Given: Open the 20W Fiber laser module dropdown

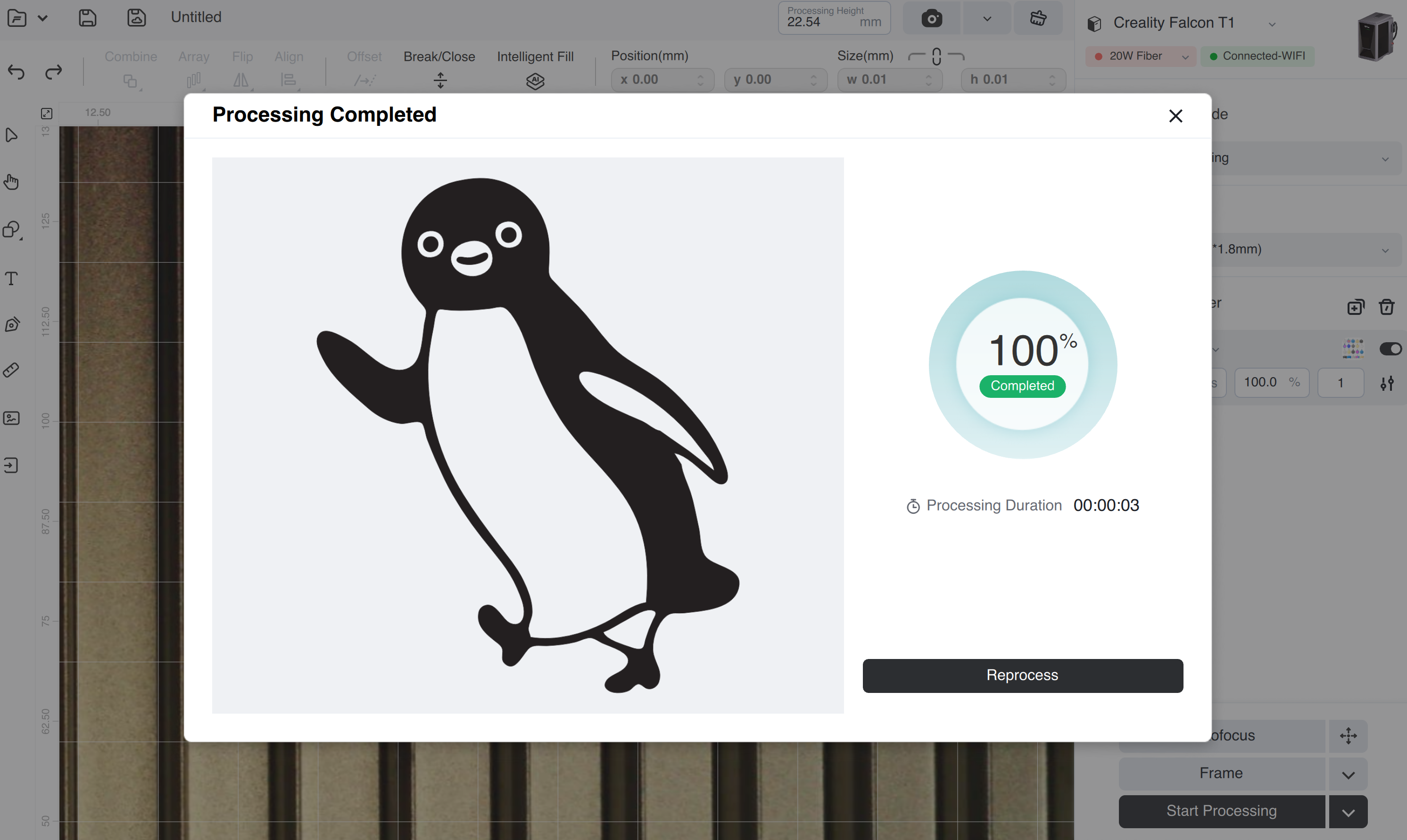Looking at the screenshot, I should pos(1141,56).
